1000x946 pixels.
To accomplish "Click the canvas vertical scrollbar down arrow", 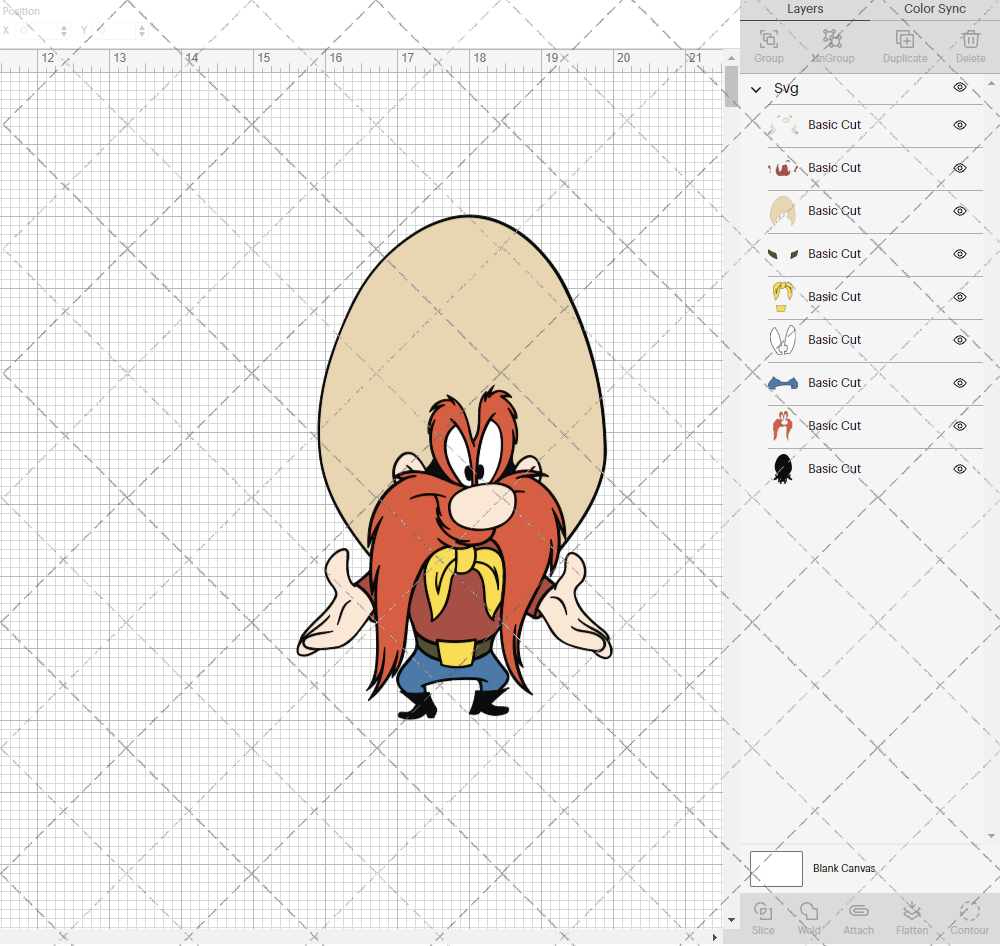I will tap(732, 920).
